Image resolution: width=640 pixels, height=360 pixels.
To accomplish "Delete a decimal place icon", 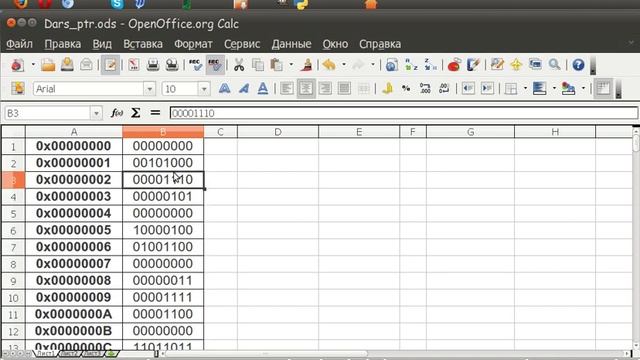I will click(x=444, y=89).
